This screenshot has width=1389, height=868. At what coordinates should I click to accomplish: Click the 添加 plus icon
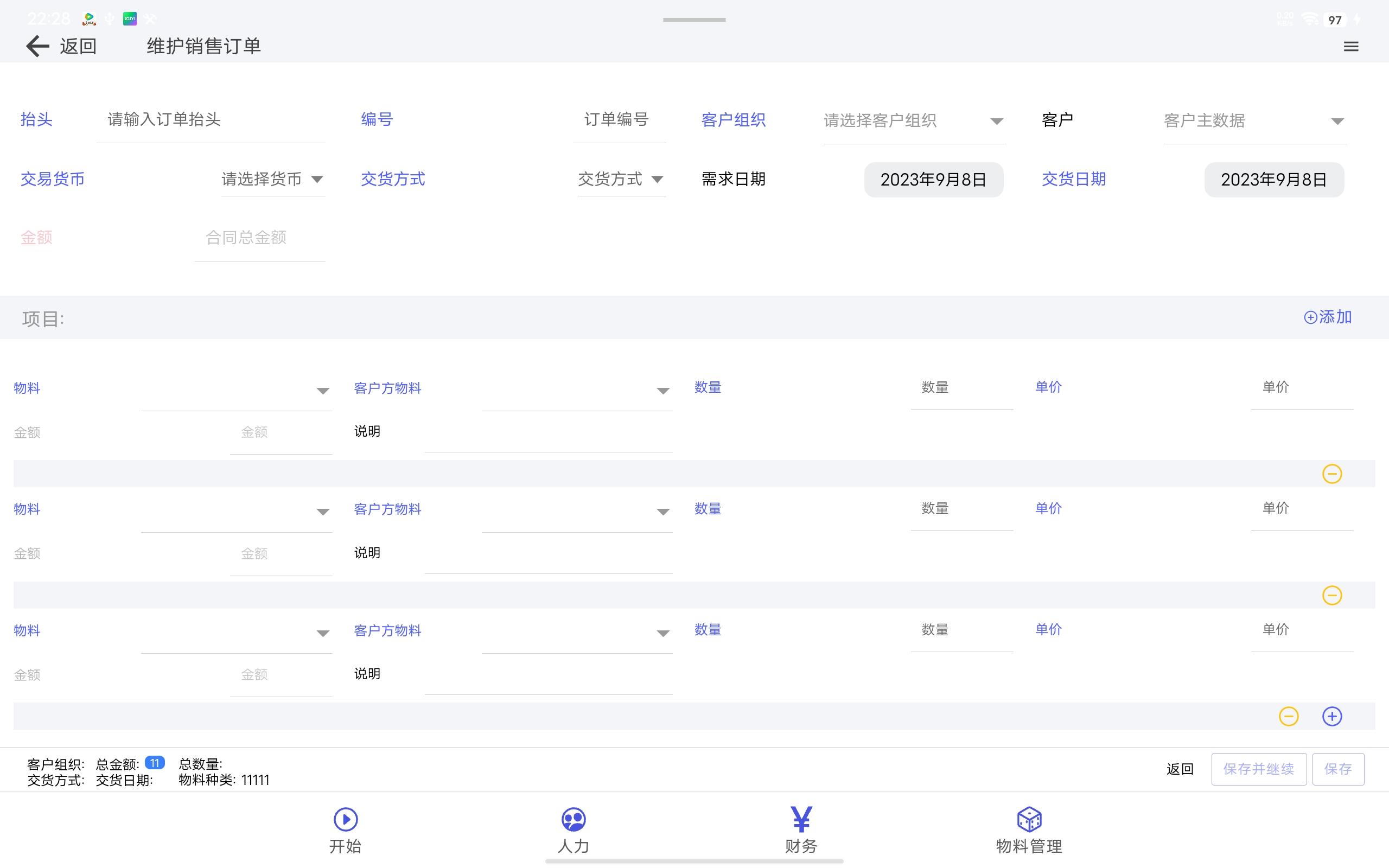pos(1310,317)
